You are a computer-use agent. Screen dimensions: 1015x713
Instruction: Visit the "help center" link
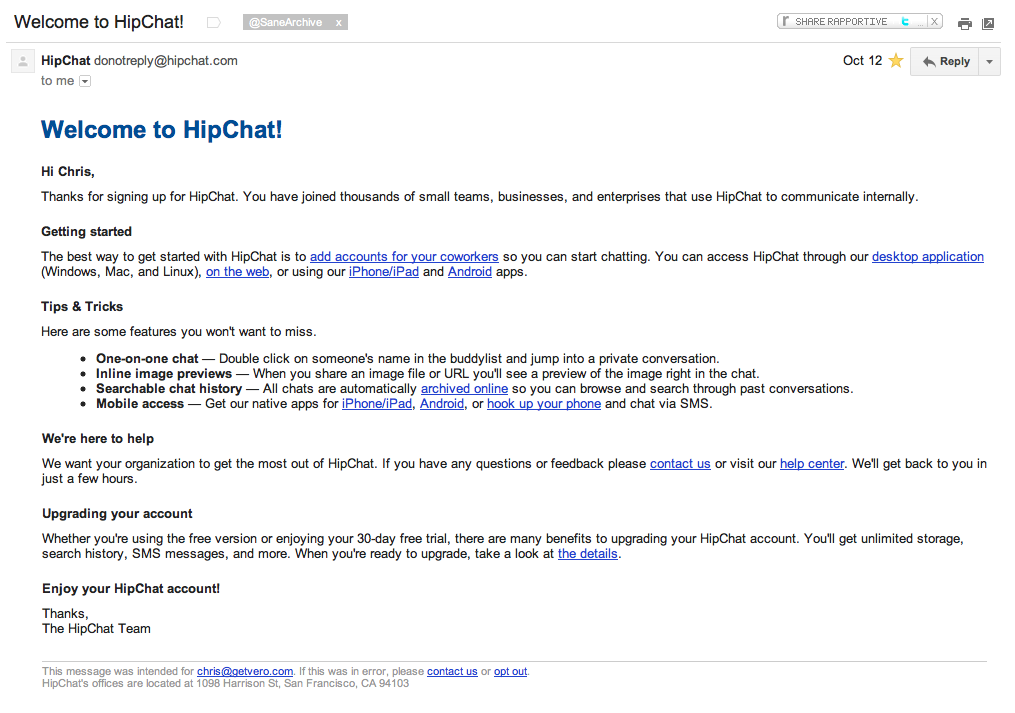tap(812, 464)
